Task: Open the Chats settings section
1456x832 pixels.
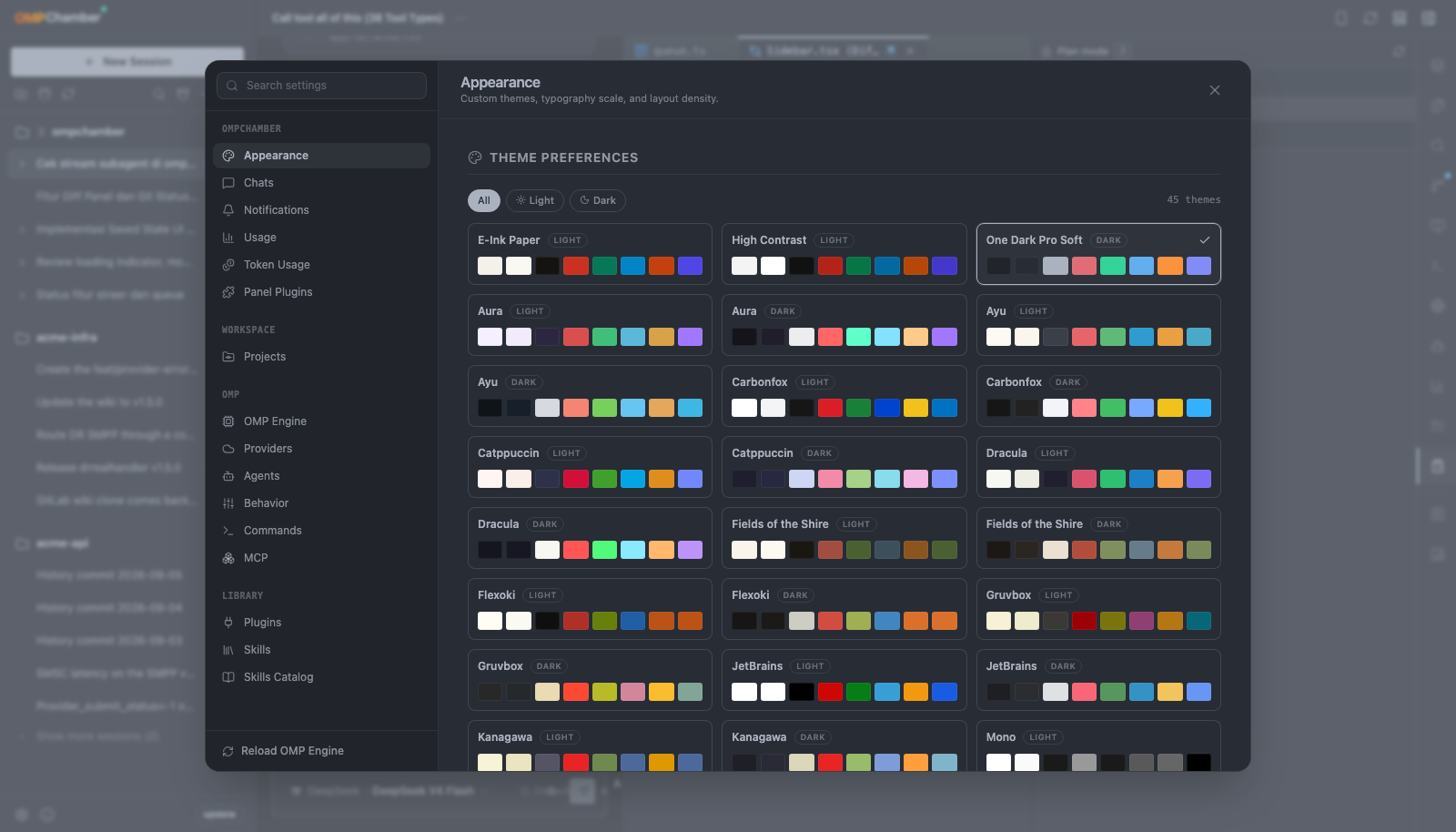Action: (321, 183)
